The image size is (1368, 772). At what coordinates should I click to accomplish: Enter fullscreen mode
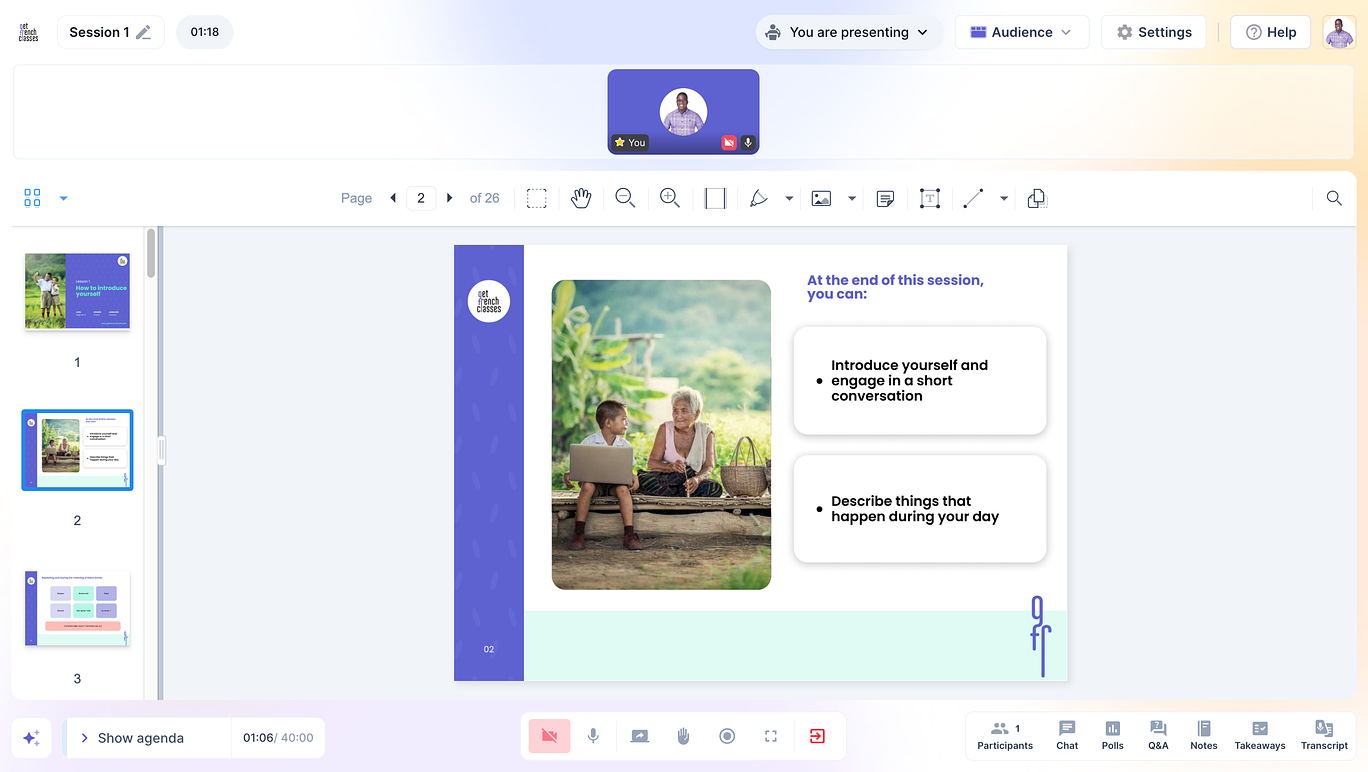point(771,736)
